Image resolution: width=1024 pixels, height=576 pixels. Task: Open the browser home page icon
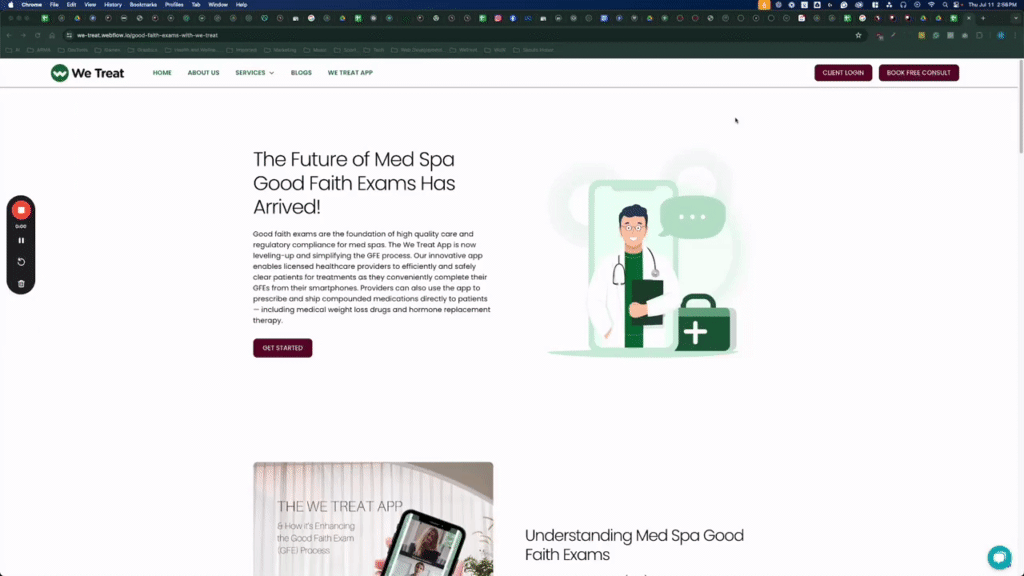(x=52, y=35)
